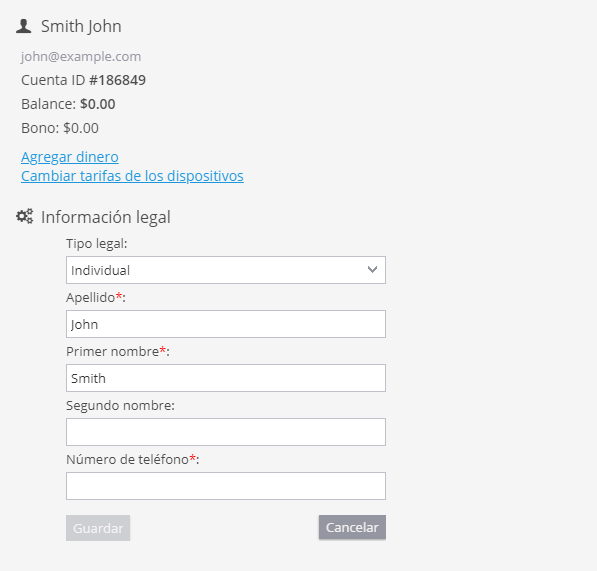This screenshot has height=571, width=597.
Task: Click the empty Segundo nombre field
Action: coord(226,432)
